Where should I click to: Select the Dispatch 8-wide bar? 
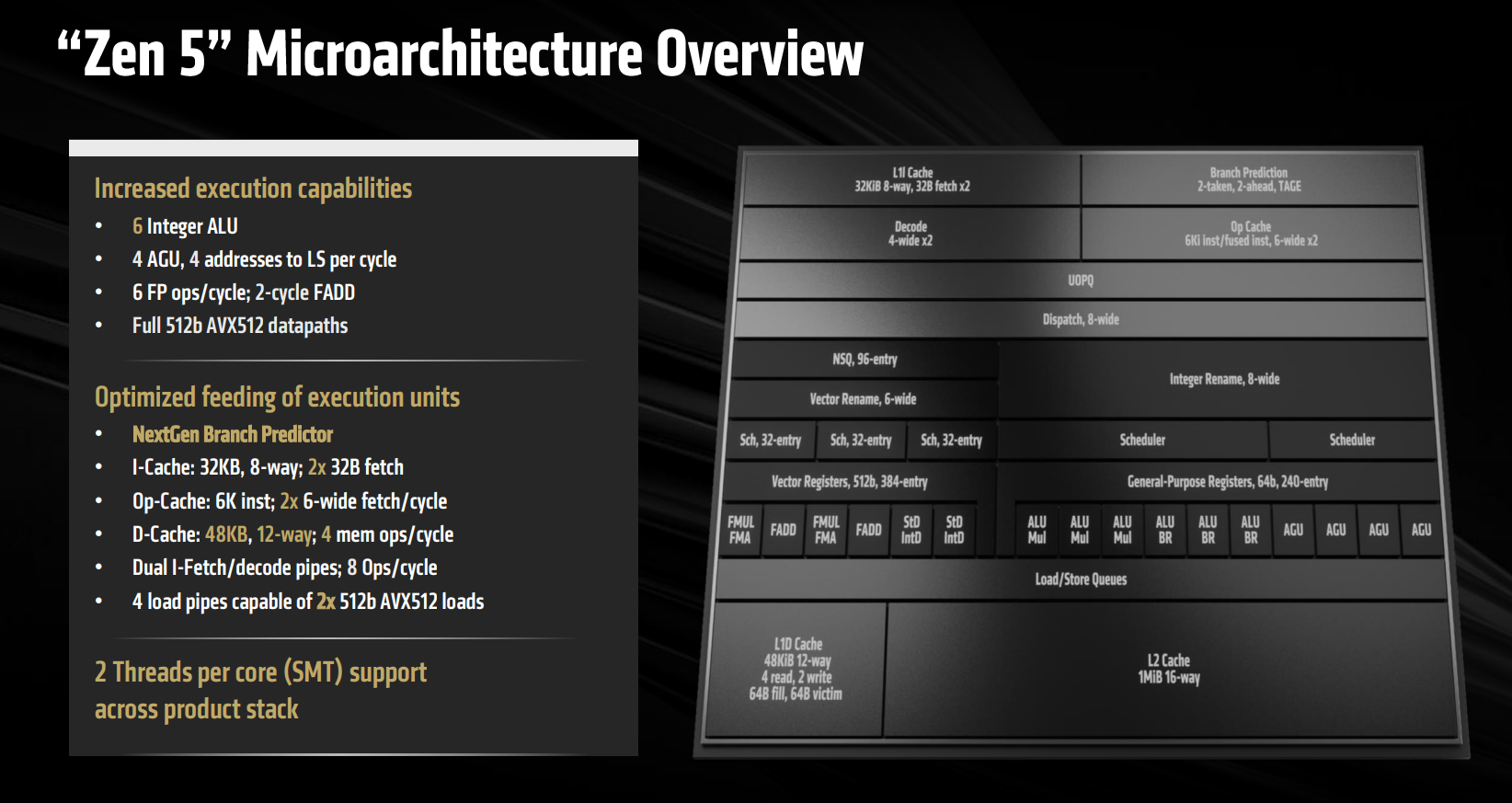pyautogui.click(x=1081, y=320)
